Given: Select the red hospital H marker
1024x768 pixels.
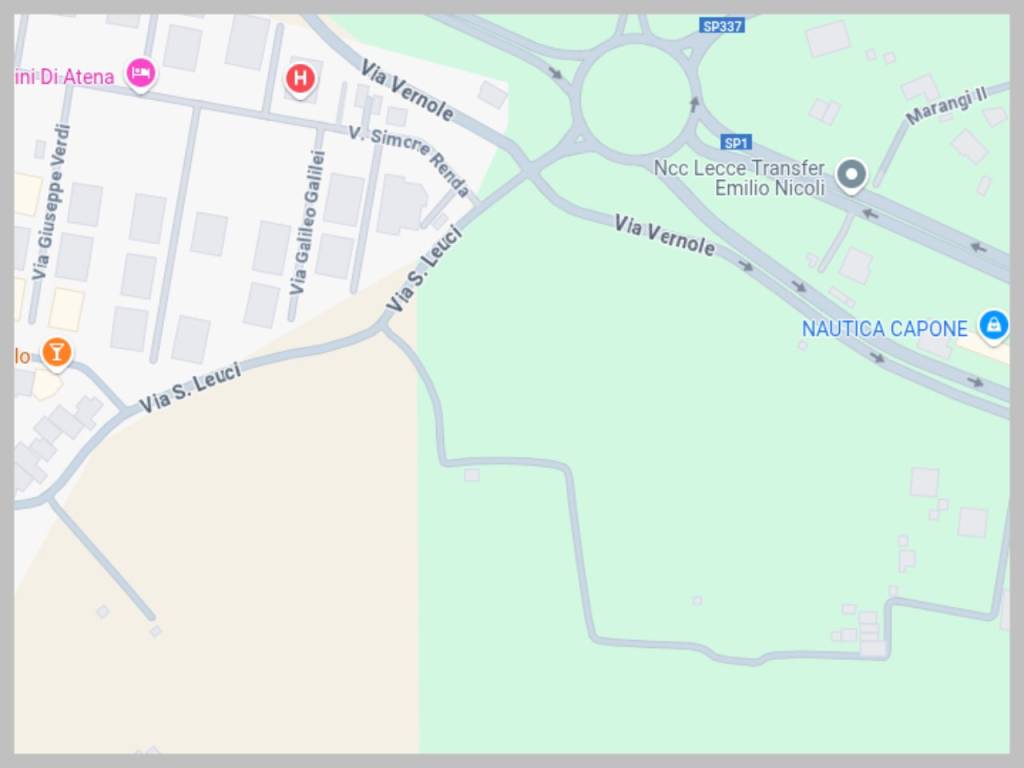Looking at the screenshot, I should coord(300,80).
